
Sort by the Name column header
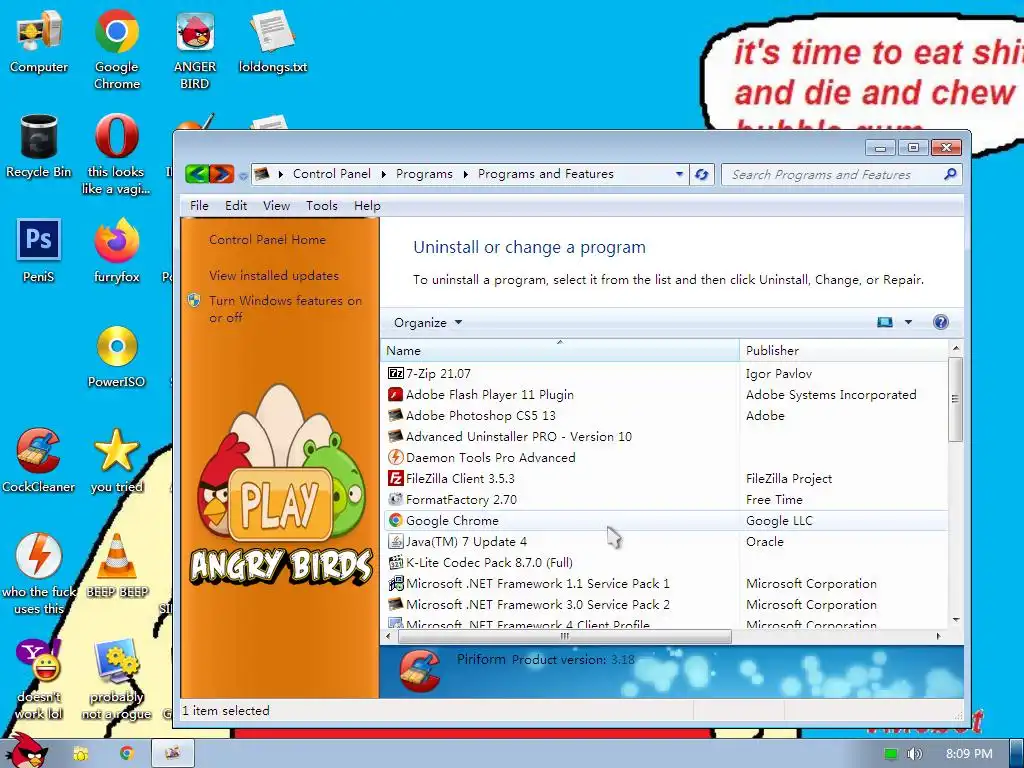click(x=560, y=351)
